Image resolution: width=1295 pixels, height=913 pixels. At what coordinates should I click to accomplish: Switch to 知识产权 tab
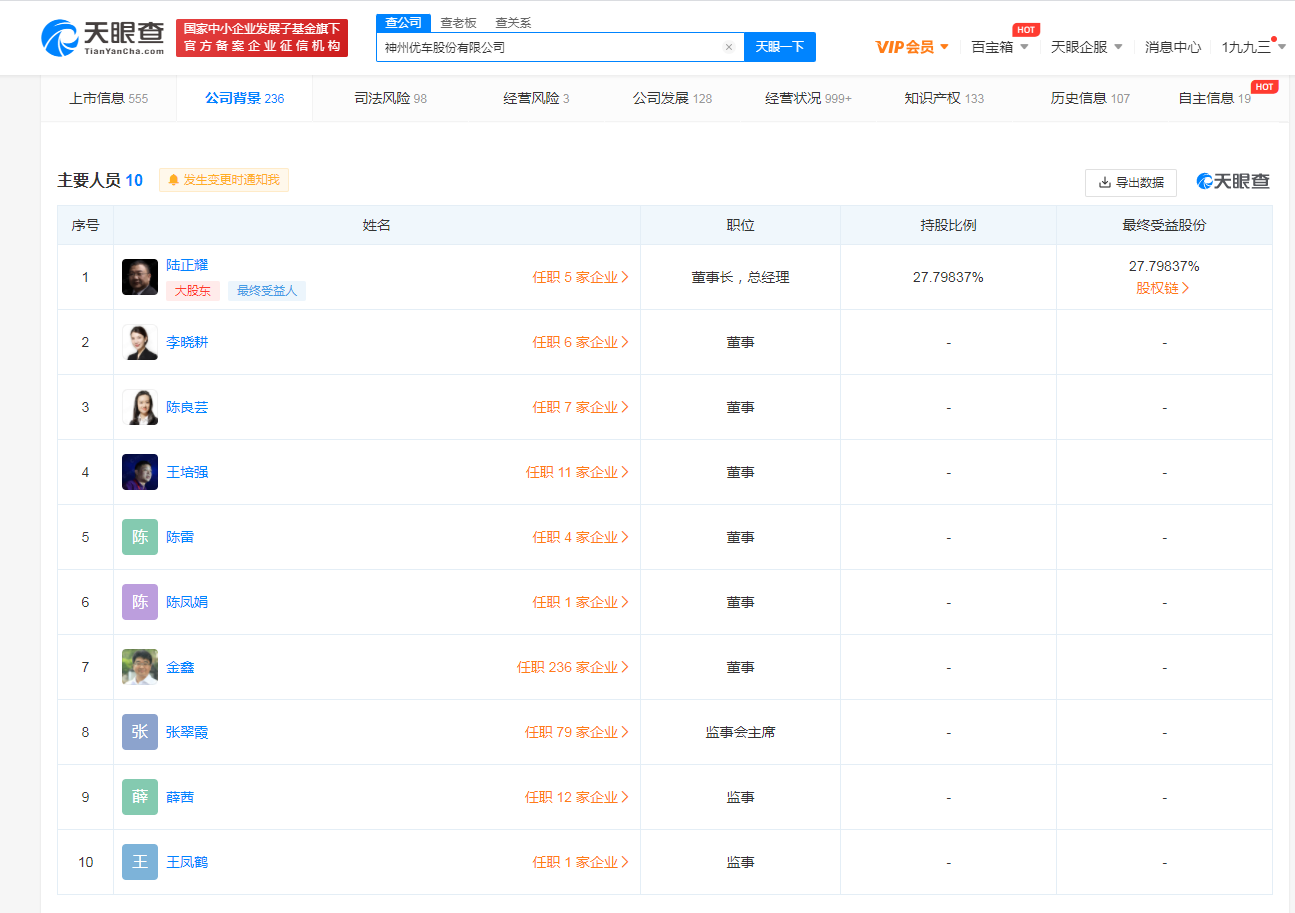944,98
